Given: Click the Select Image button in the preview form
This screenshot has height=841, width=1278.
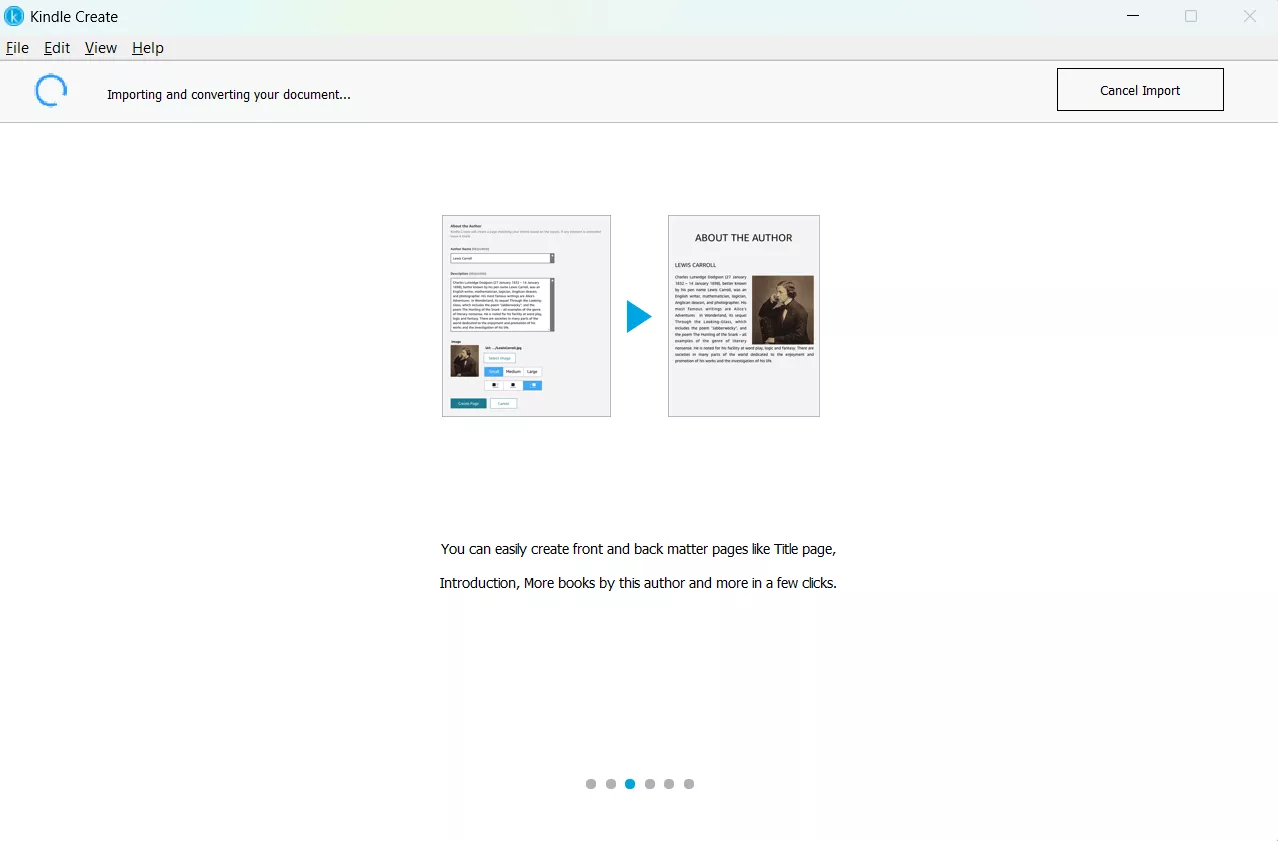Looking at the screenshot, I should (499, 358).
